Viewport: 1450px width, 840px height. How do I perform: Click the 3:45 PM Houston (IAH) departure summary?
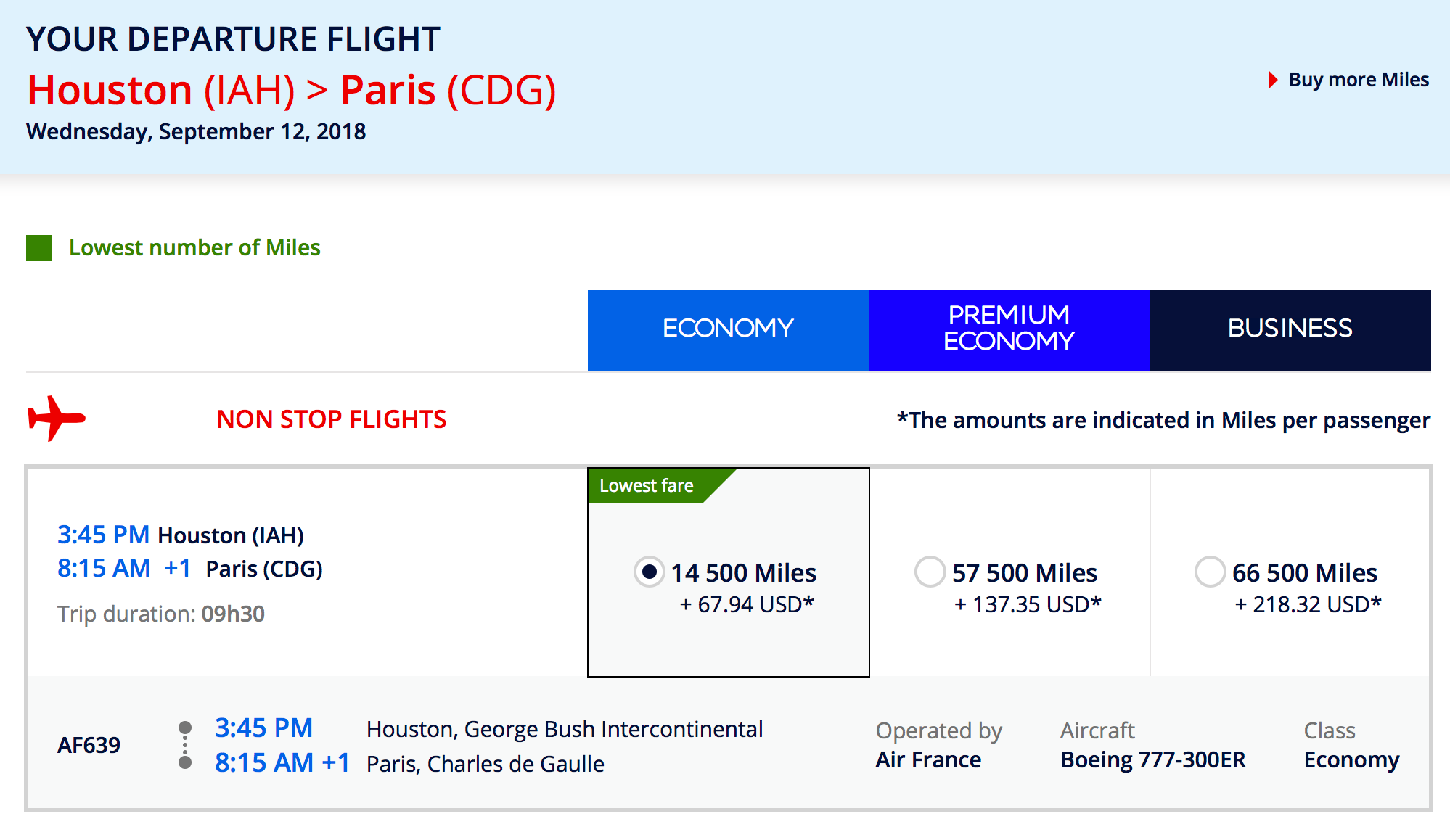(181, 535)
